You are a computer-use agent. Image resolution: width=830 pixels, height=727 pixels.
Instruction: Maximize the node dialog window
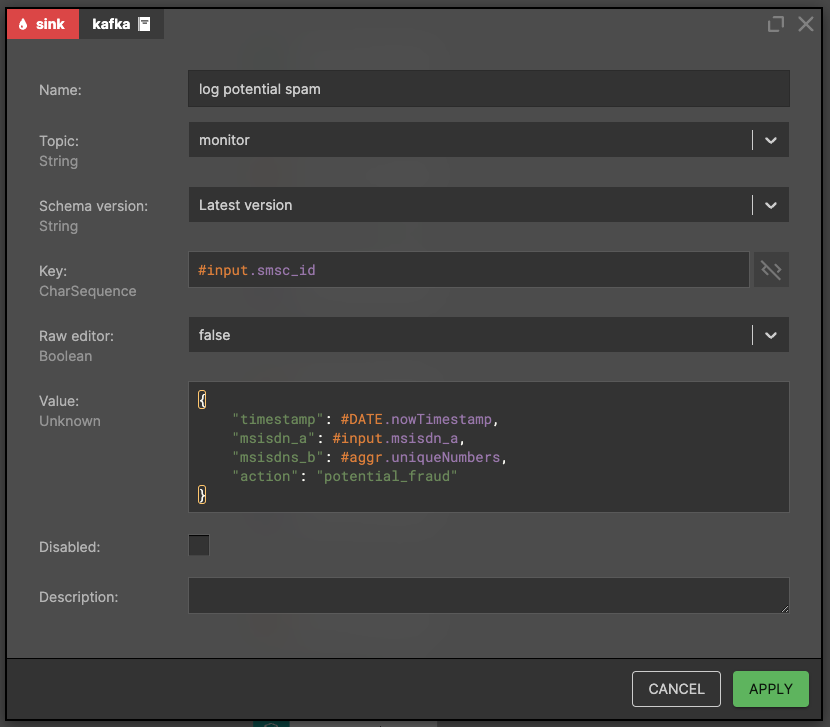pos(775,24)
